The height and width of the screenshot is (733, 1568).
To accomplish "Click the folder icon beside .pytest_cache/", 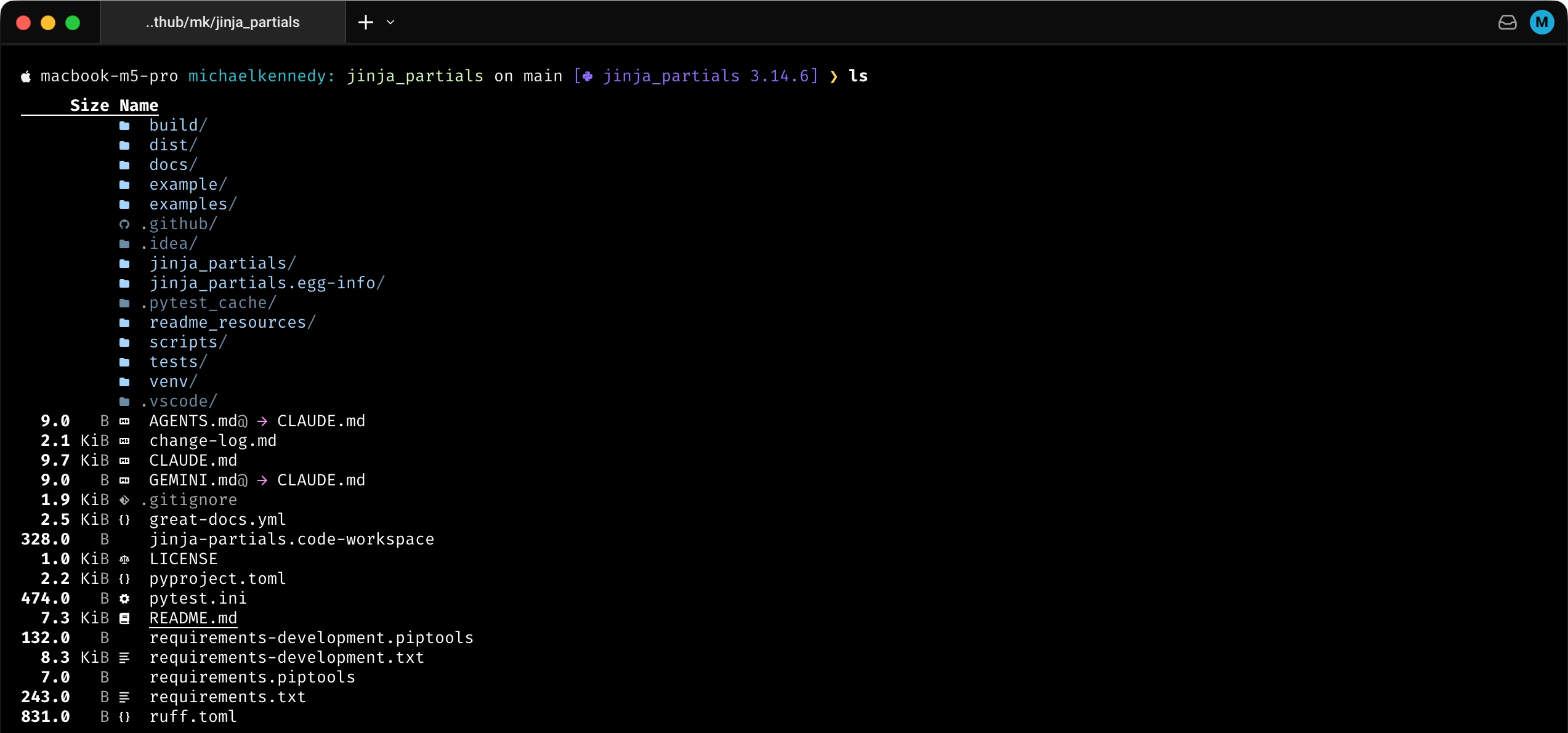I will point(124,303).
